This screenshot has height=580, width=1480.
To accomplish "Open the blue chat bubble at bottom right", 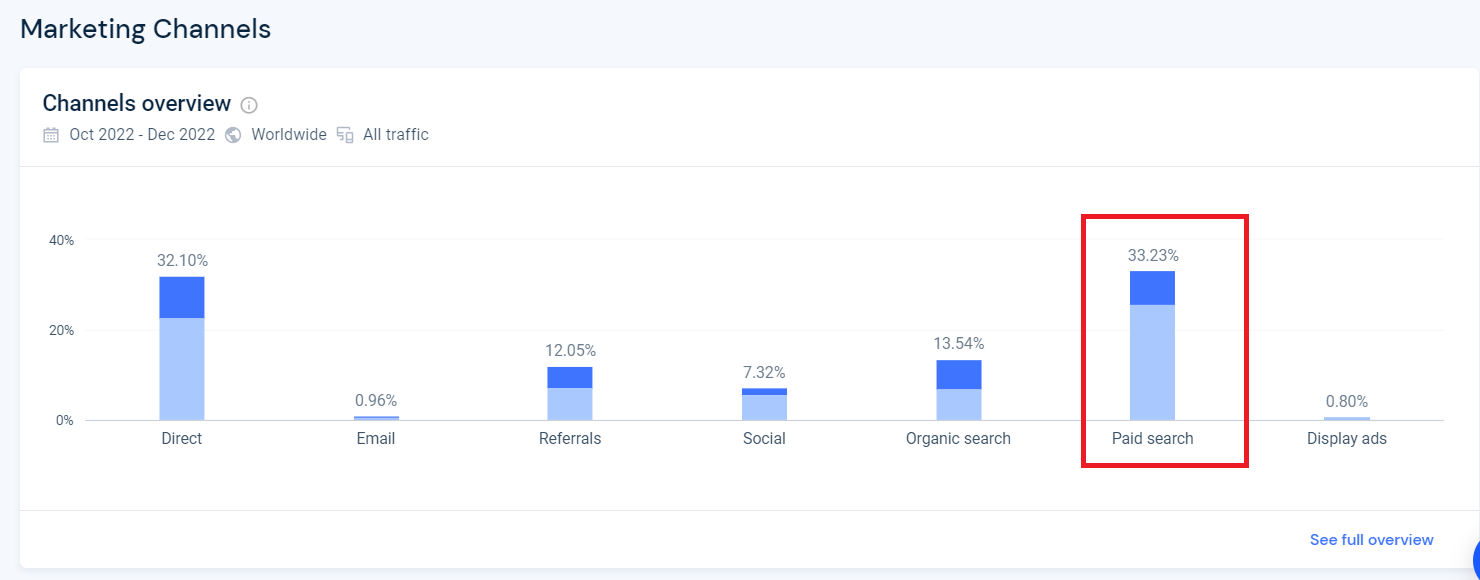I will click(1474, 556).
